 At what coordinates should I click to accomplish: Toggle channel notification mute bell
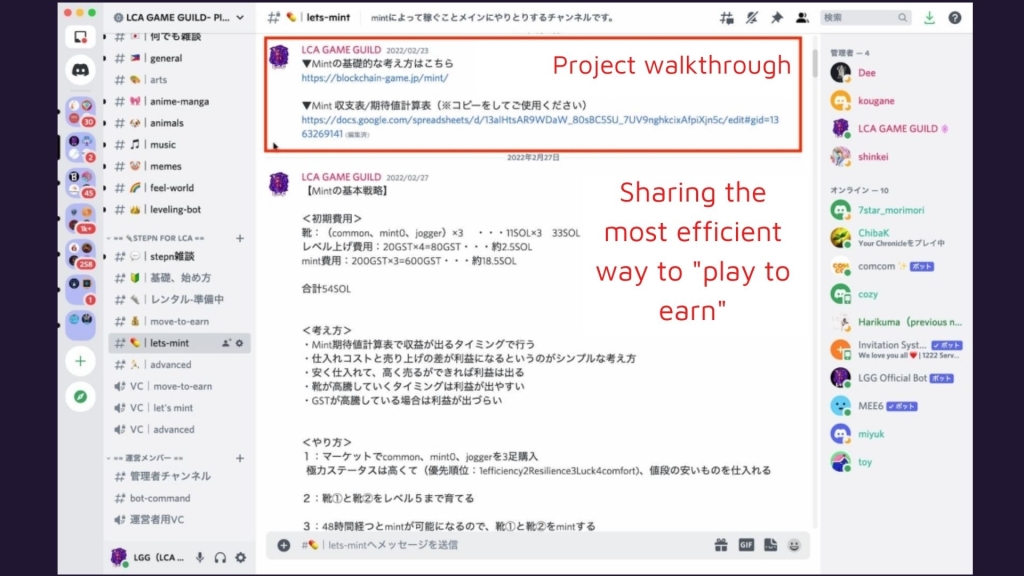pos(752,18)
